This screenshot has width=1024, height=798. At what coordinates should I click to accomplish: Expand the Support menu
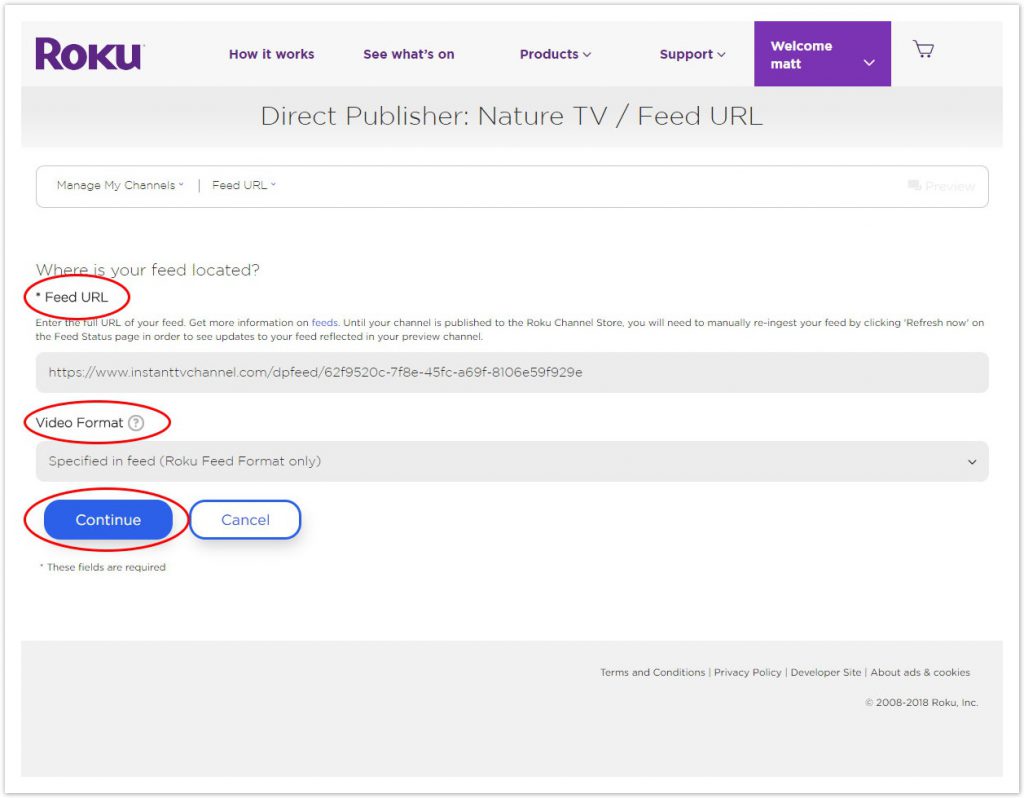tap(692, 54)
